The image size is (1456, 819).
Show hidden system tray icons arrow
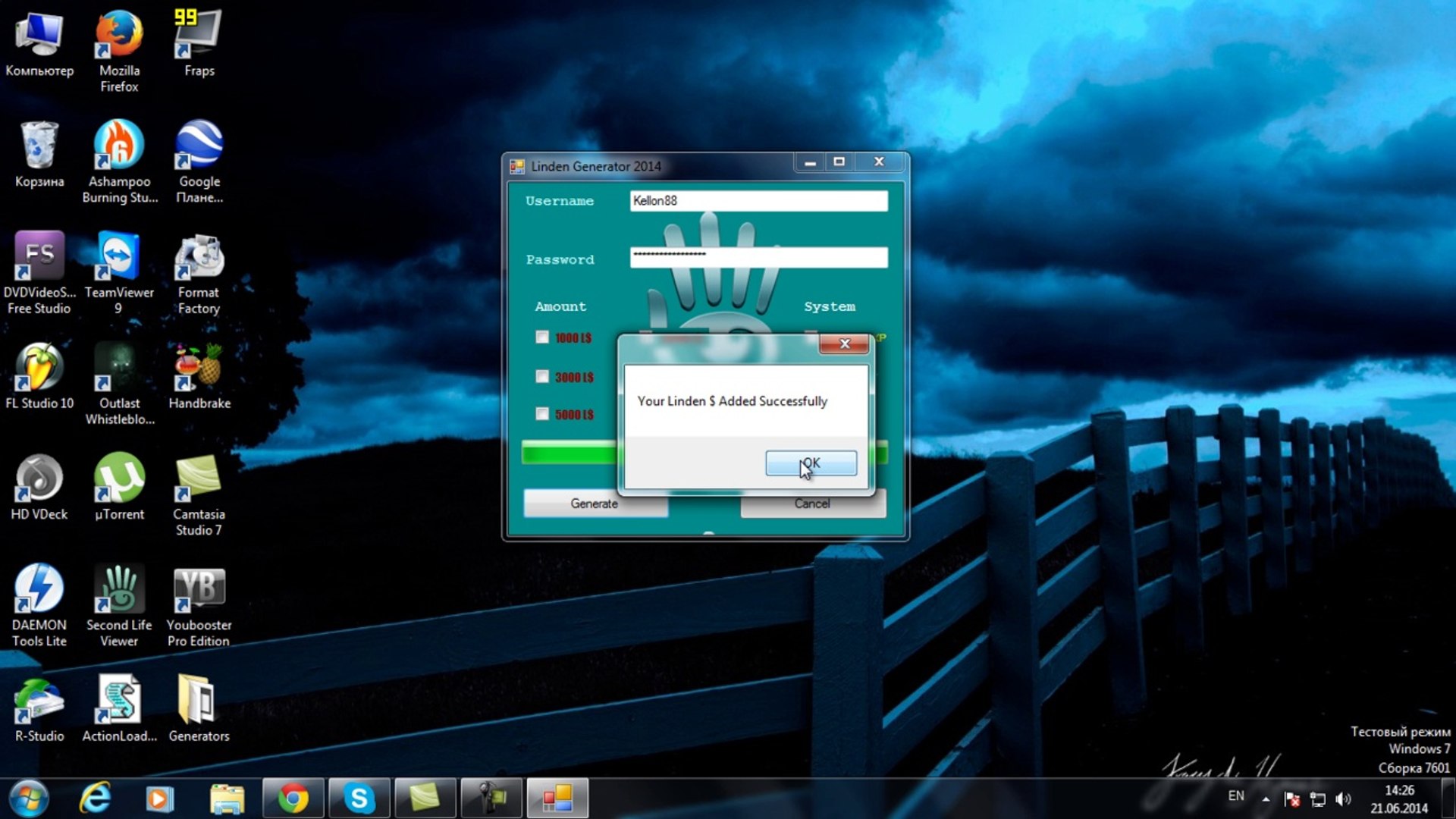(x=1265, y=799)
